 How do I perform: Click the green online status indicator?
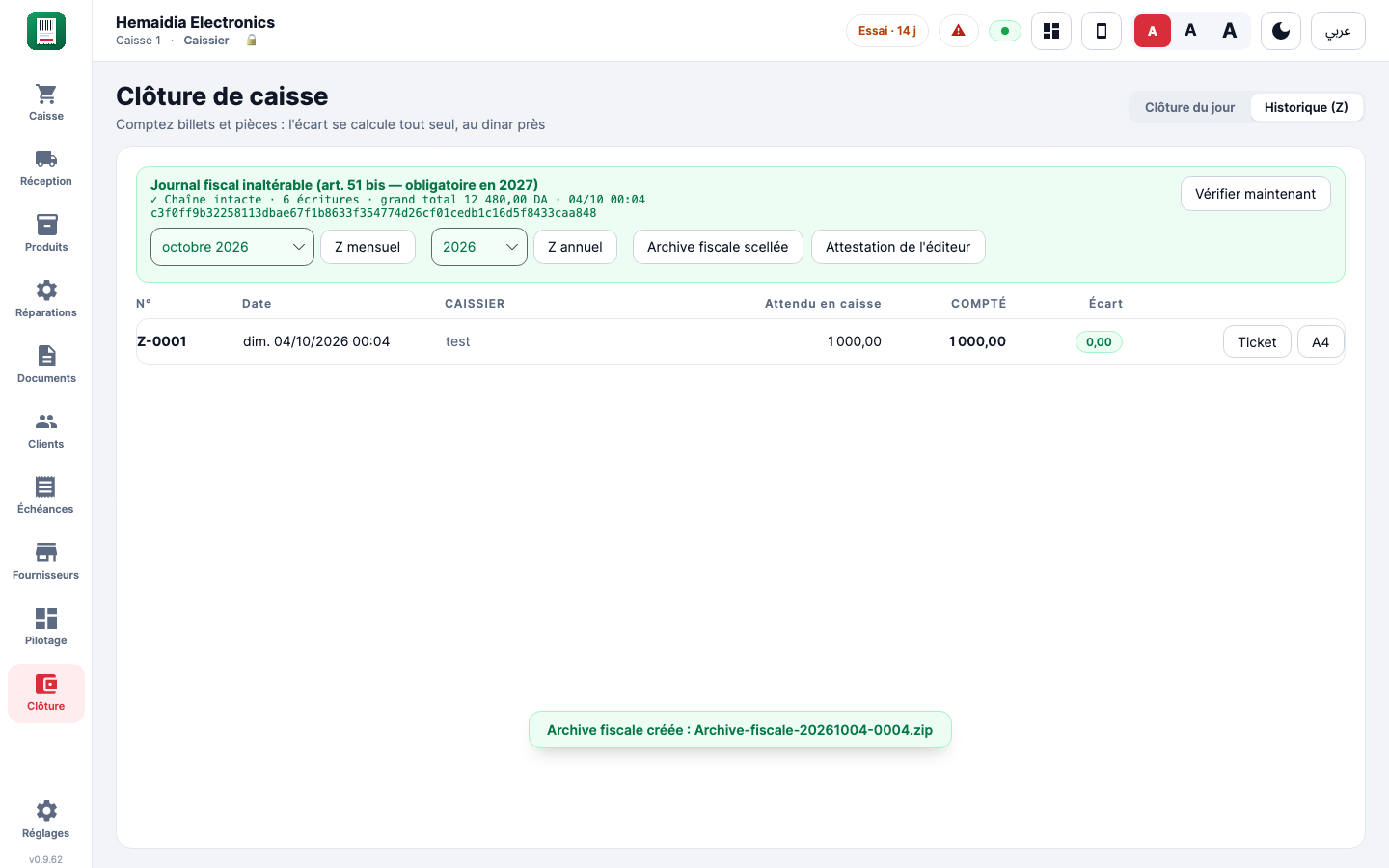tap(1005, 31)
